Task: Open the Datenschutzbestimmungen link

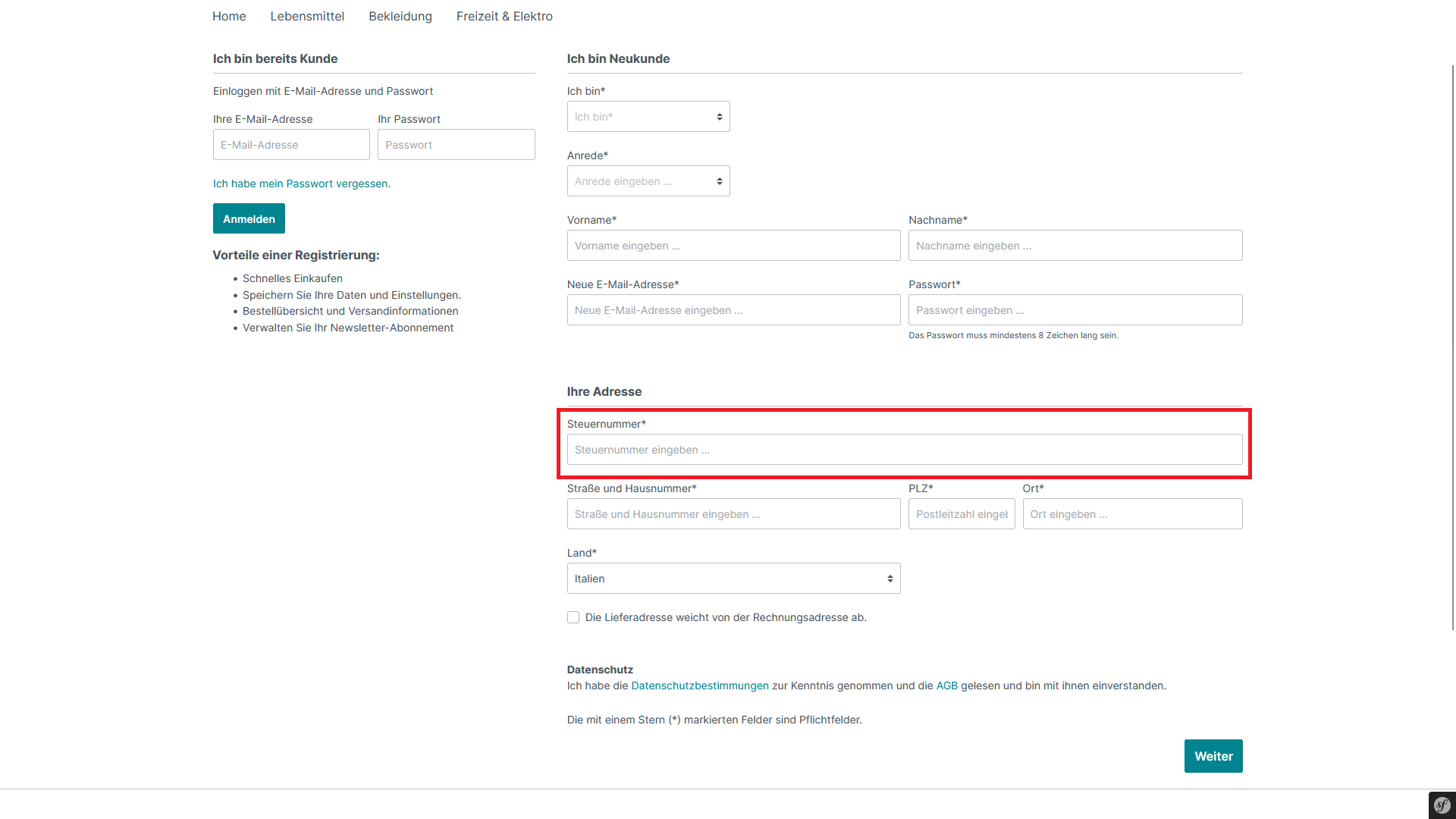Action: click(700, 686)
